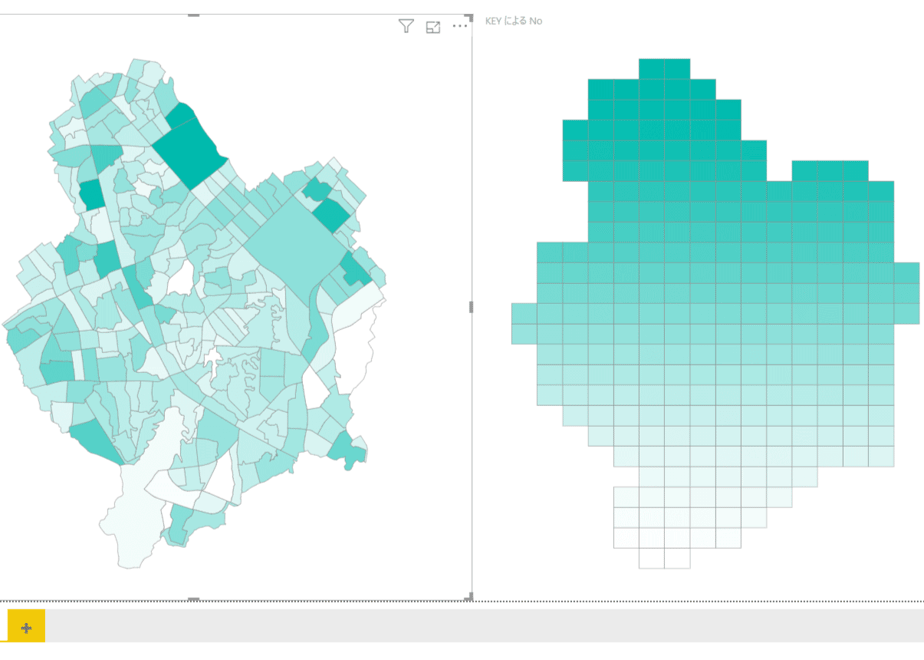
Task: Click the bottom-edge resize handle of map visual
Action: (193, 599)
